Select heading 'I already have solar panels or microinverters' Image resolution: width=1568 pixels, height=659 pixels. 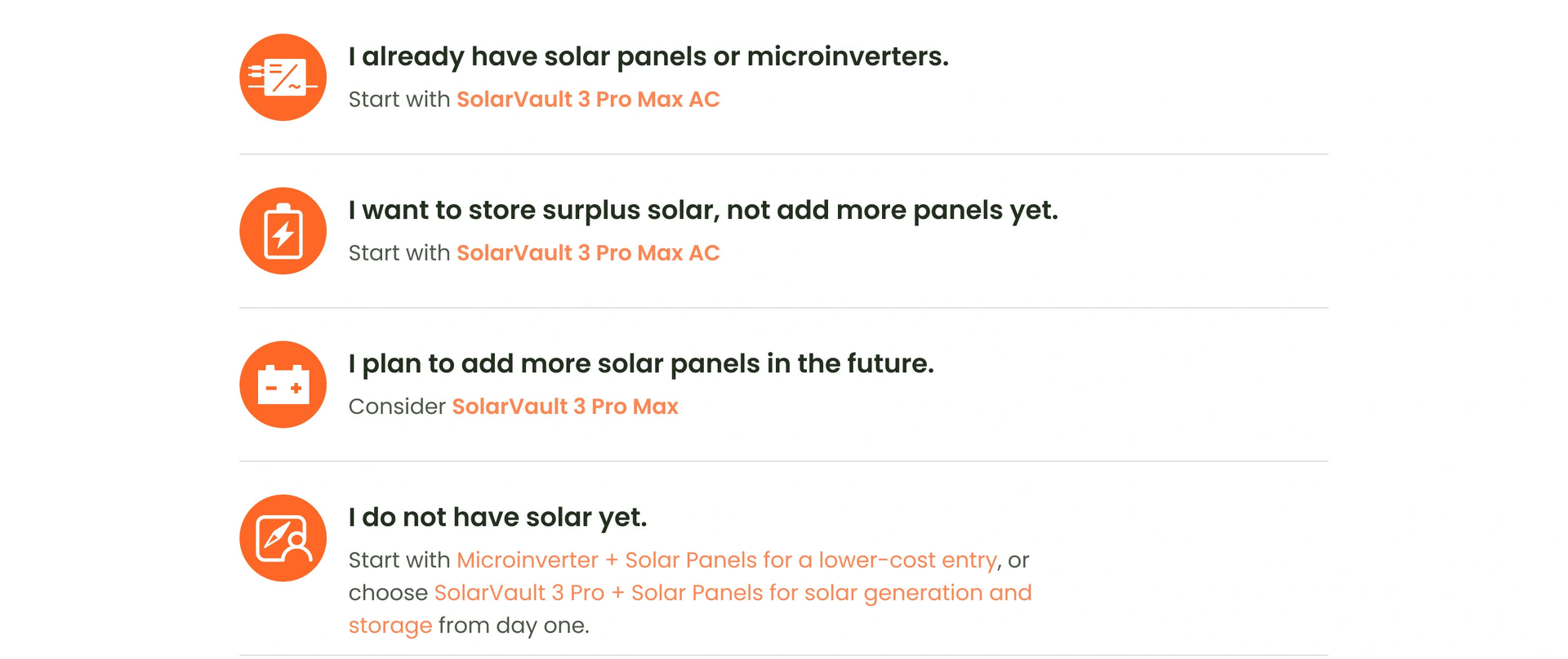tap(648, 56)
